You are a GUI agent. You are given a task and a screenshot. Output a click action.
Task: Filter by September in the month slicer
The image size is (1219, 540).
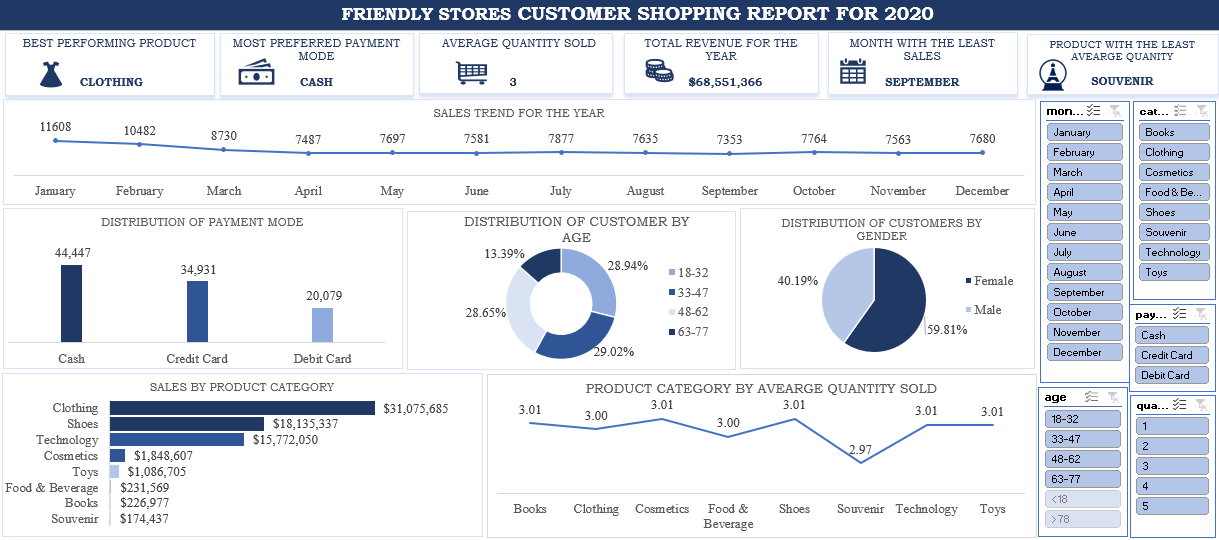point(1084,292)
